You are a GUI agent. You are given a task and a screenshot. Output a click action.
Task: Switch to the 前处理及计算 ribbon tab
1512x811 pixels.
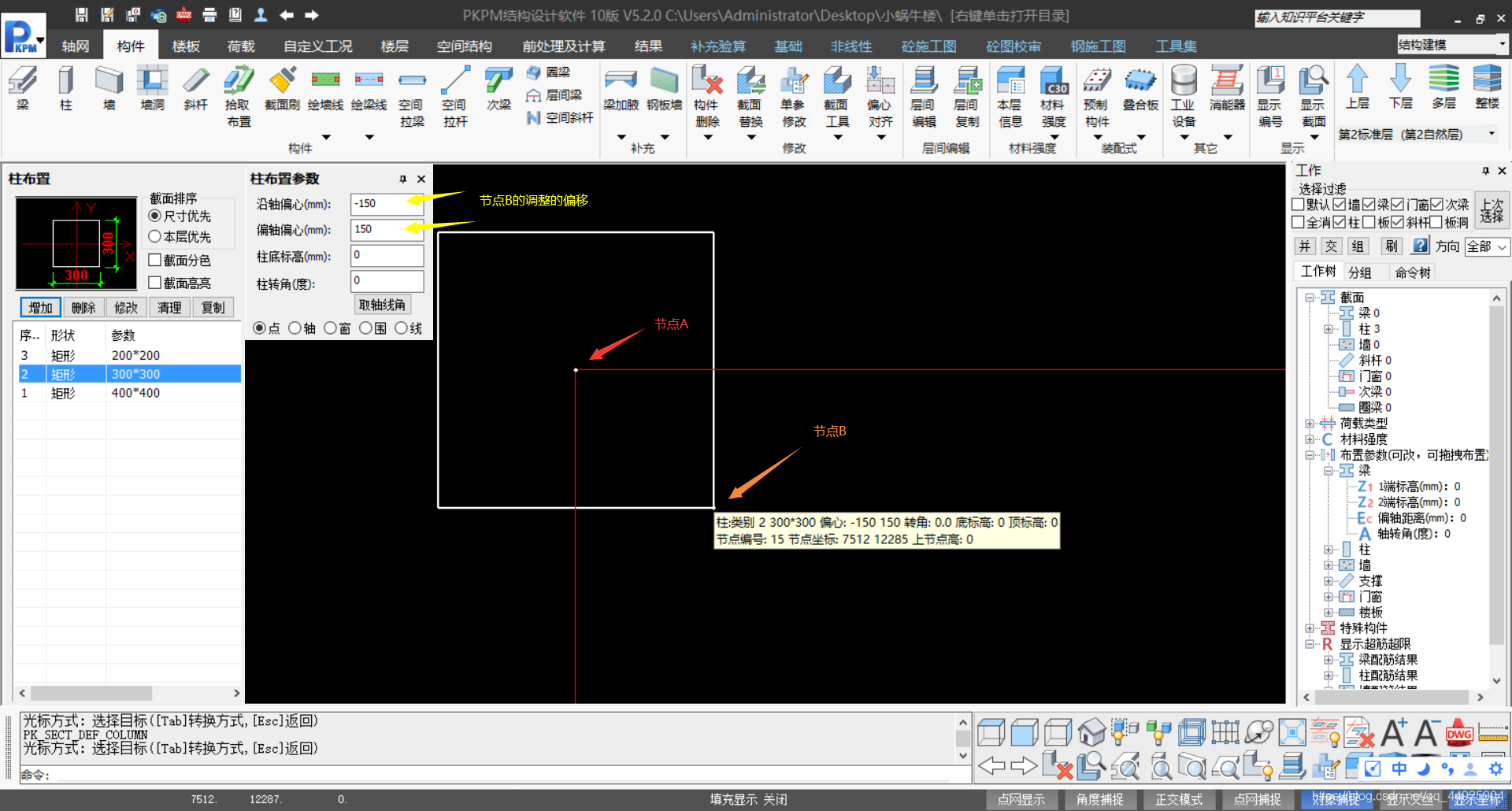coord(564,46)
